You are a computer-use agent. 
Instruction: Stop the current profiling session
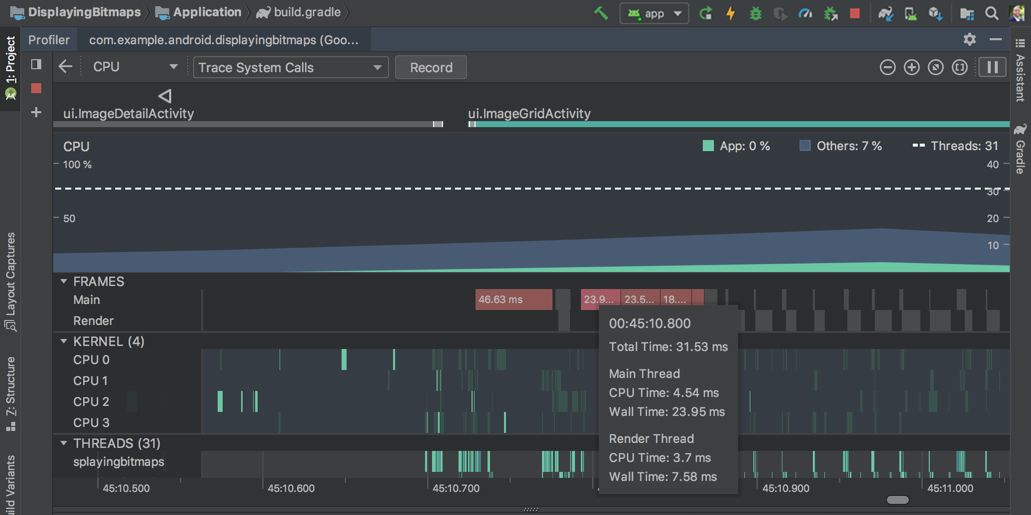[36, 88]
